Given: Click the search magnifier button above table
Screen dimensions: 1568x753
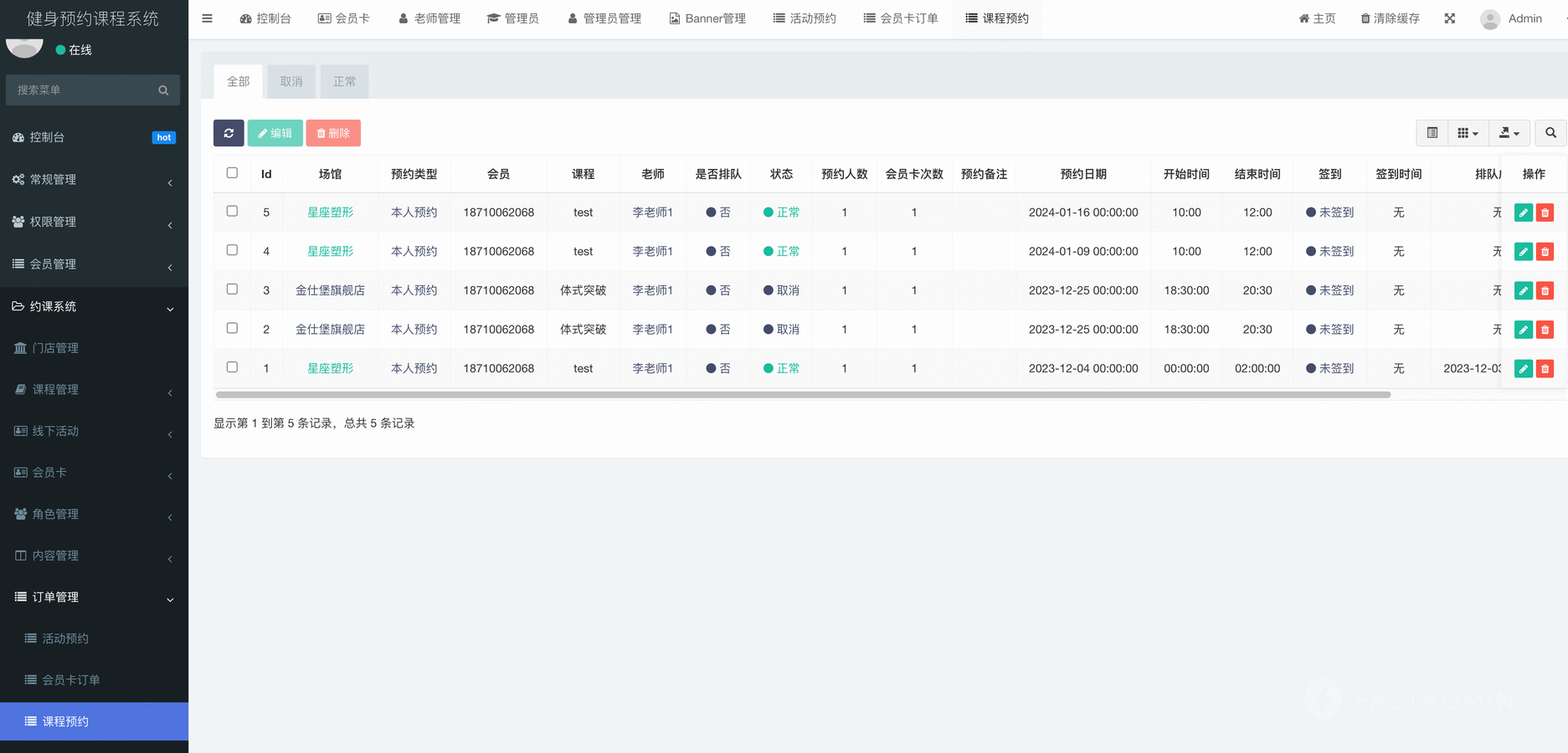Looking at the screenshot, I should (x=1550, y=133).
